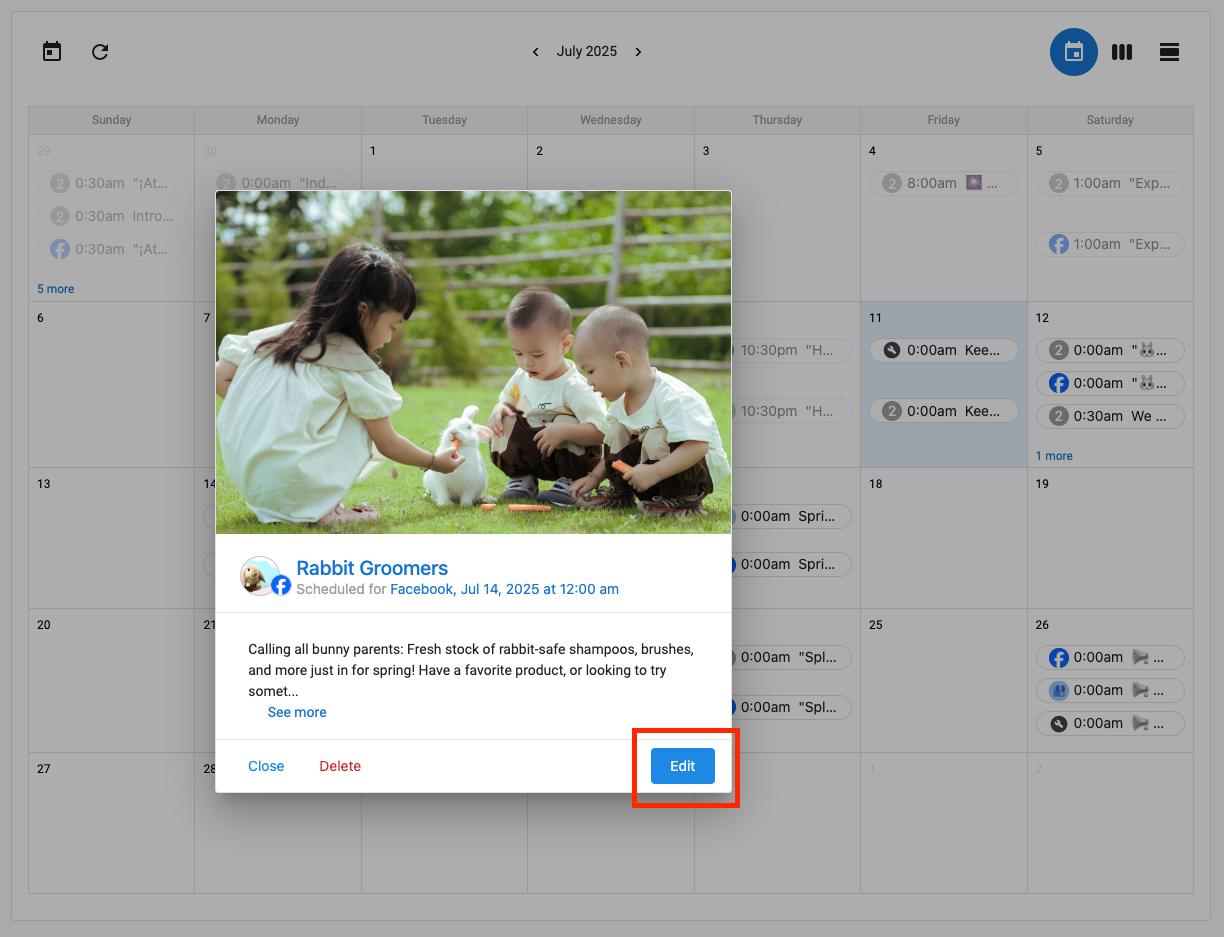Refresh the calendar
This screenshot has height=937, width=1224.
tap(99, 51)
